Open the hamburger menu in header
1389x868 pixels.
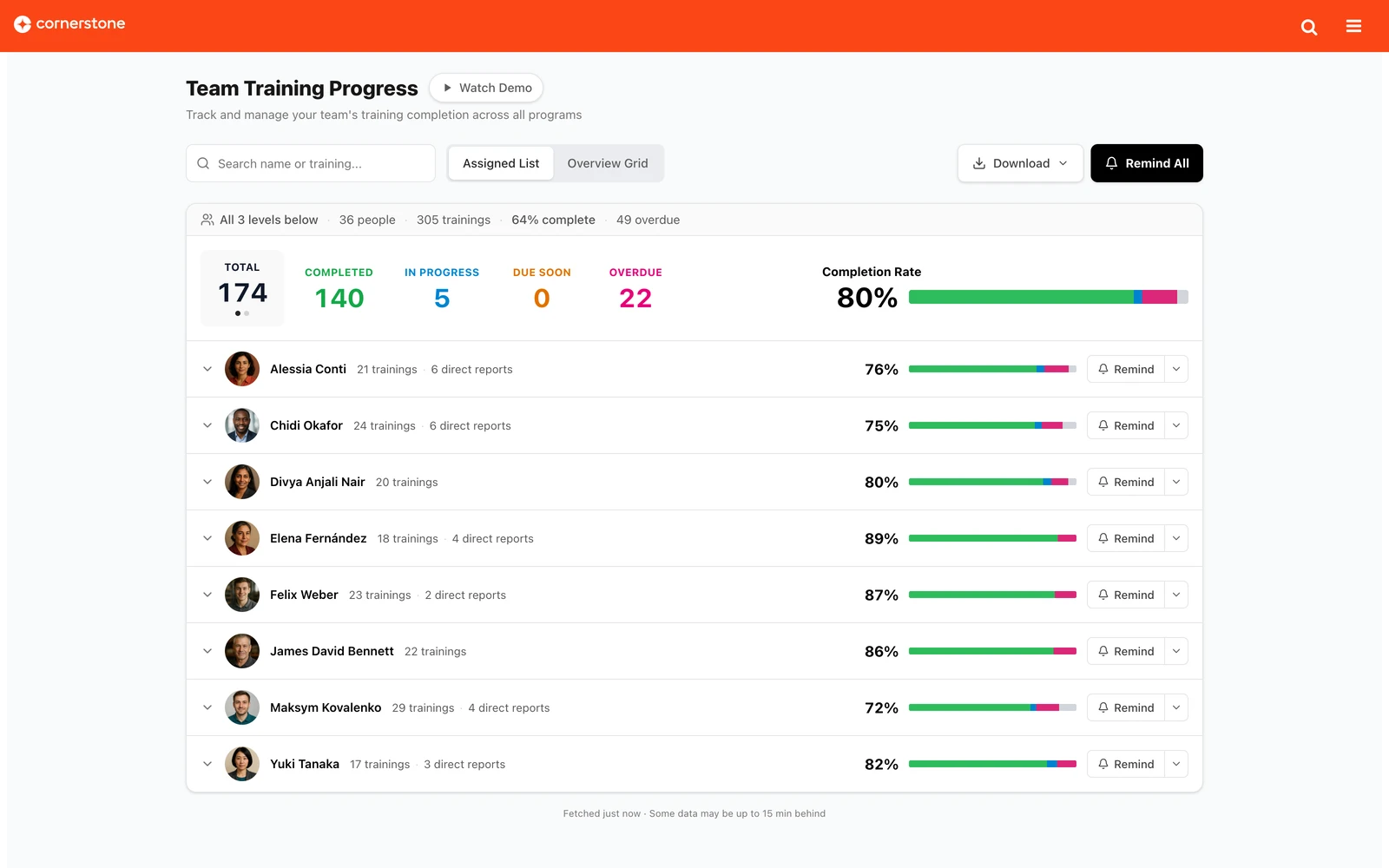[1353, 26]
